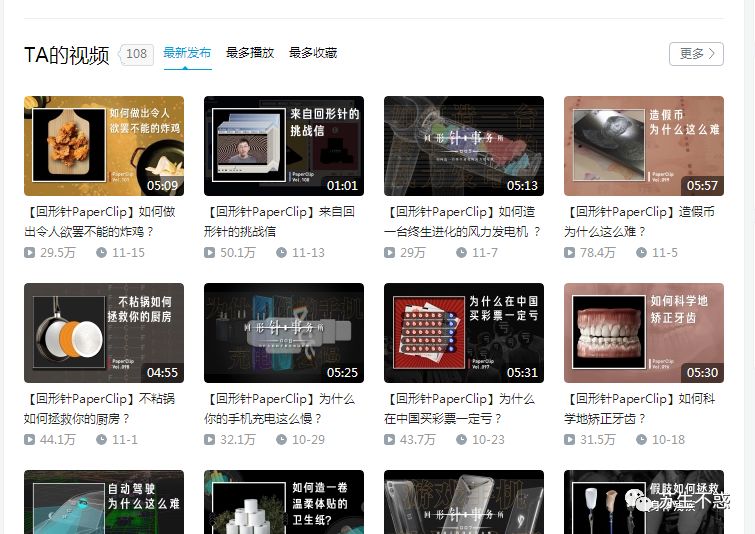The width and height of the screenshot is (755, 534).
Task: Switch to the 最新发布 tab
Action: pos(187,52)
